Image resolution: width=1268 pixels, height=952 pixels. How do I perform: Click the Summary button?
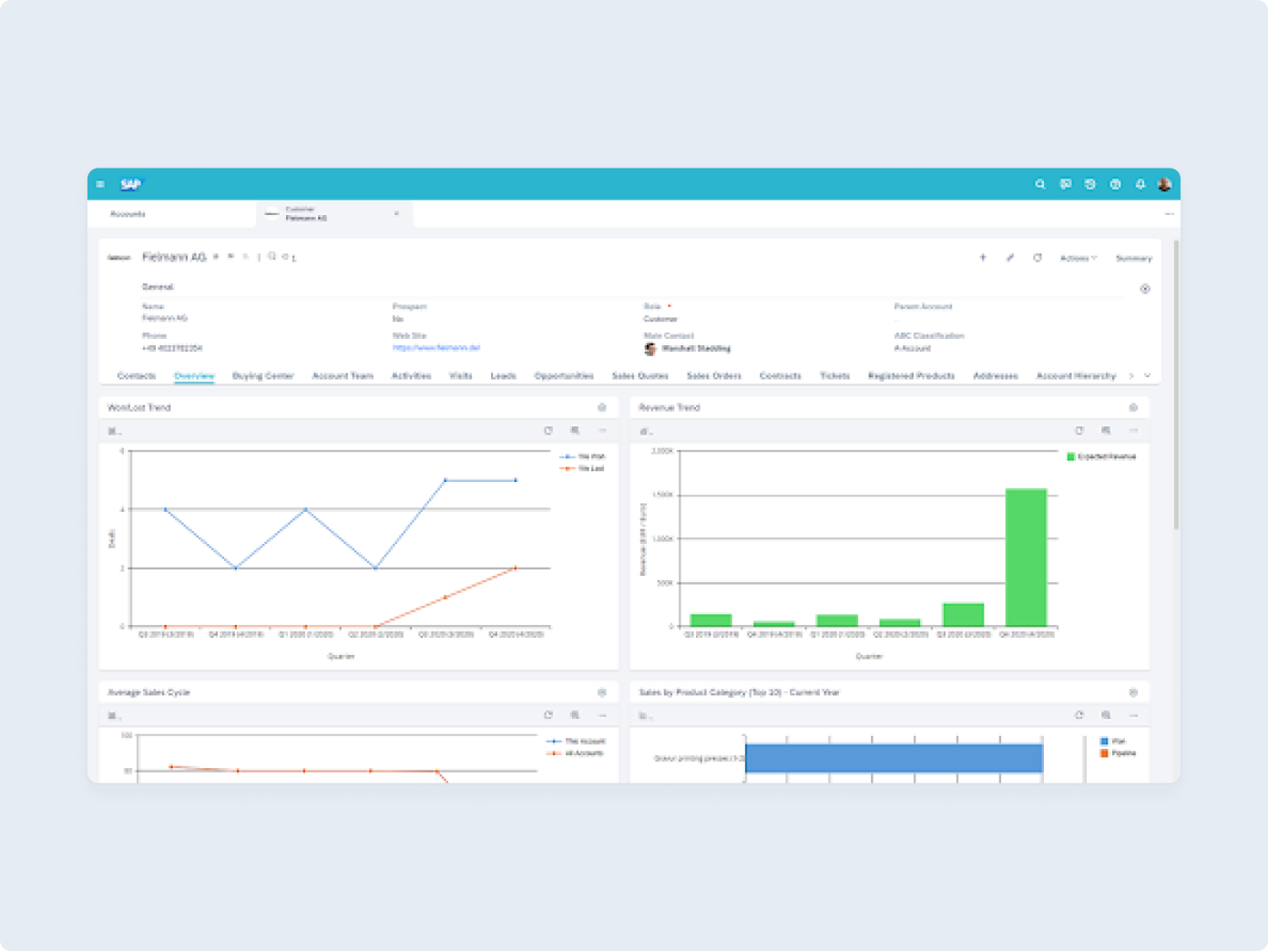coord(1134,259)
